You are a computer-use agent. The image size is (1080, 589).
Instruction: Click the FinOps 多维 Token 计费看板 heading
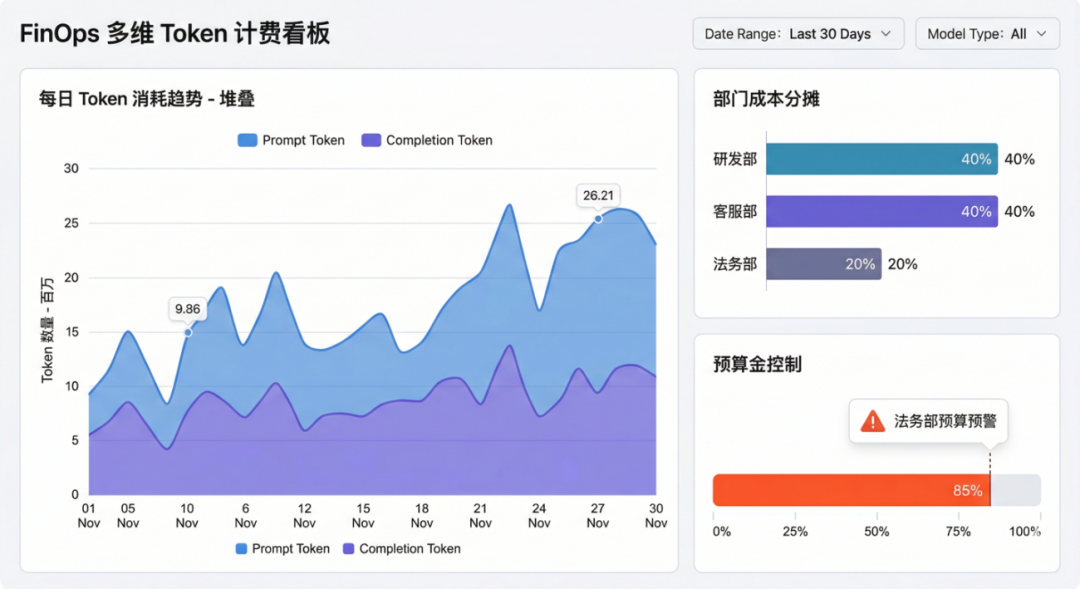[x=175, y=34]
